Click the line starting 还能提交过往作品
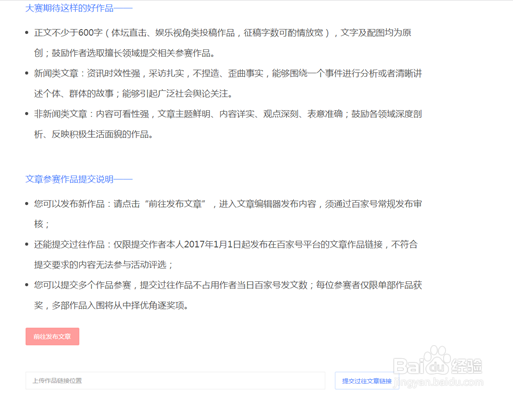Screen dimensions: 513x400 point(226,244)
